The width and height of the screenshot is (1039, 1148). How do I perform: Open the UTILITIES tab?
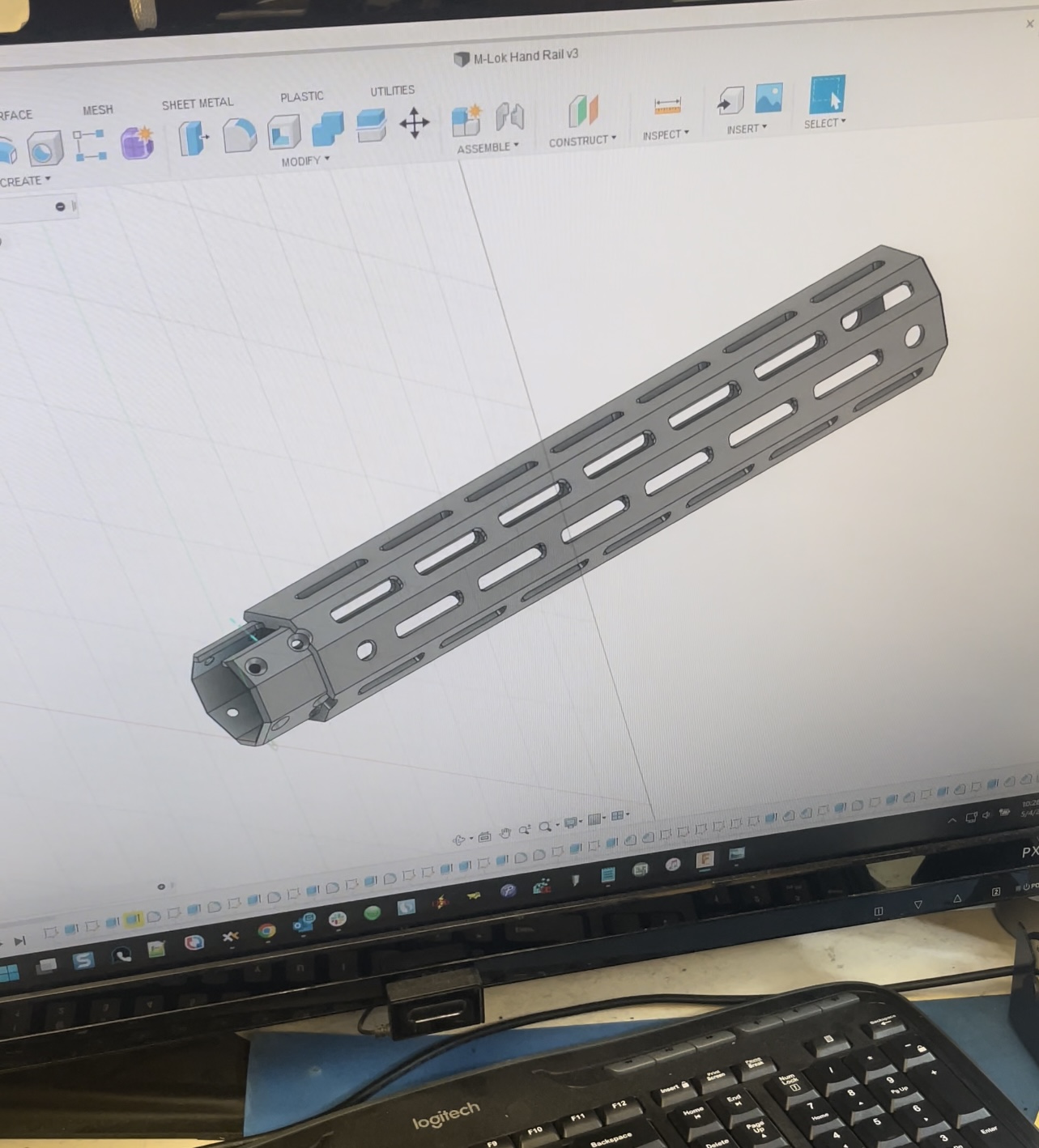392,91
